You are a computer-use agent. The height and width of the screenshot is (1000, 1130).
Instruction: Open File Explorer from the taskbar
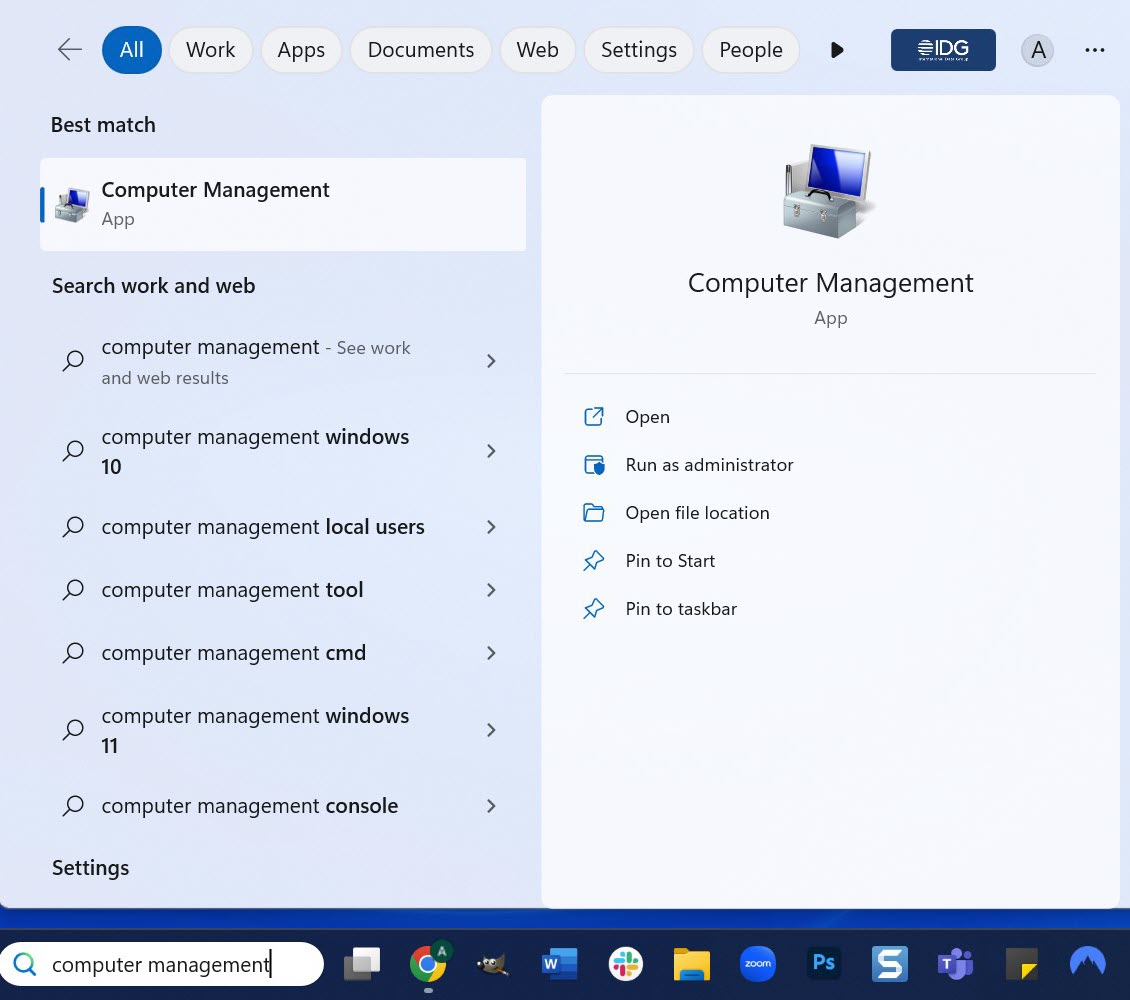691,964
